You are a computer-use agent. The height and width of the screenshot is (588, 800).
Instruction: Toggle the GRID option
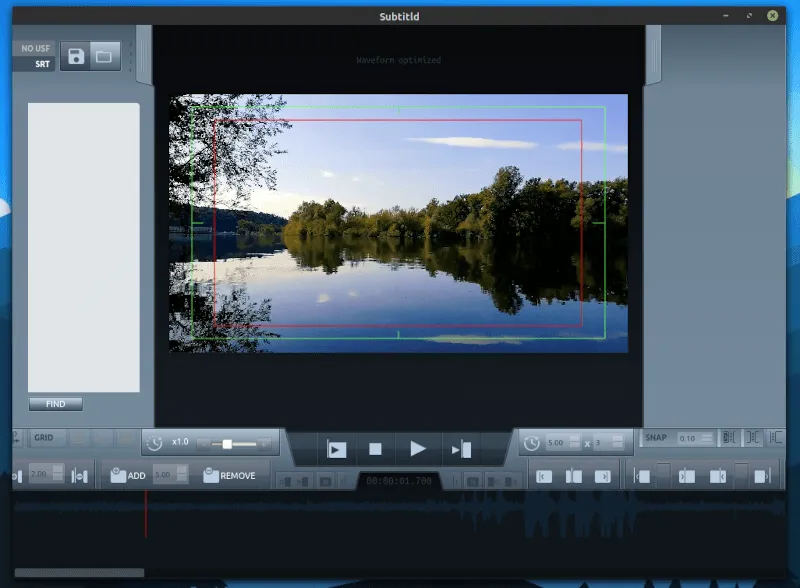coord(44,438)
